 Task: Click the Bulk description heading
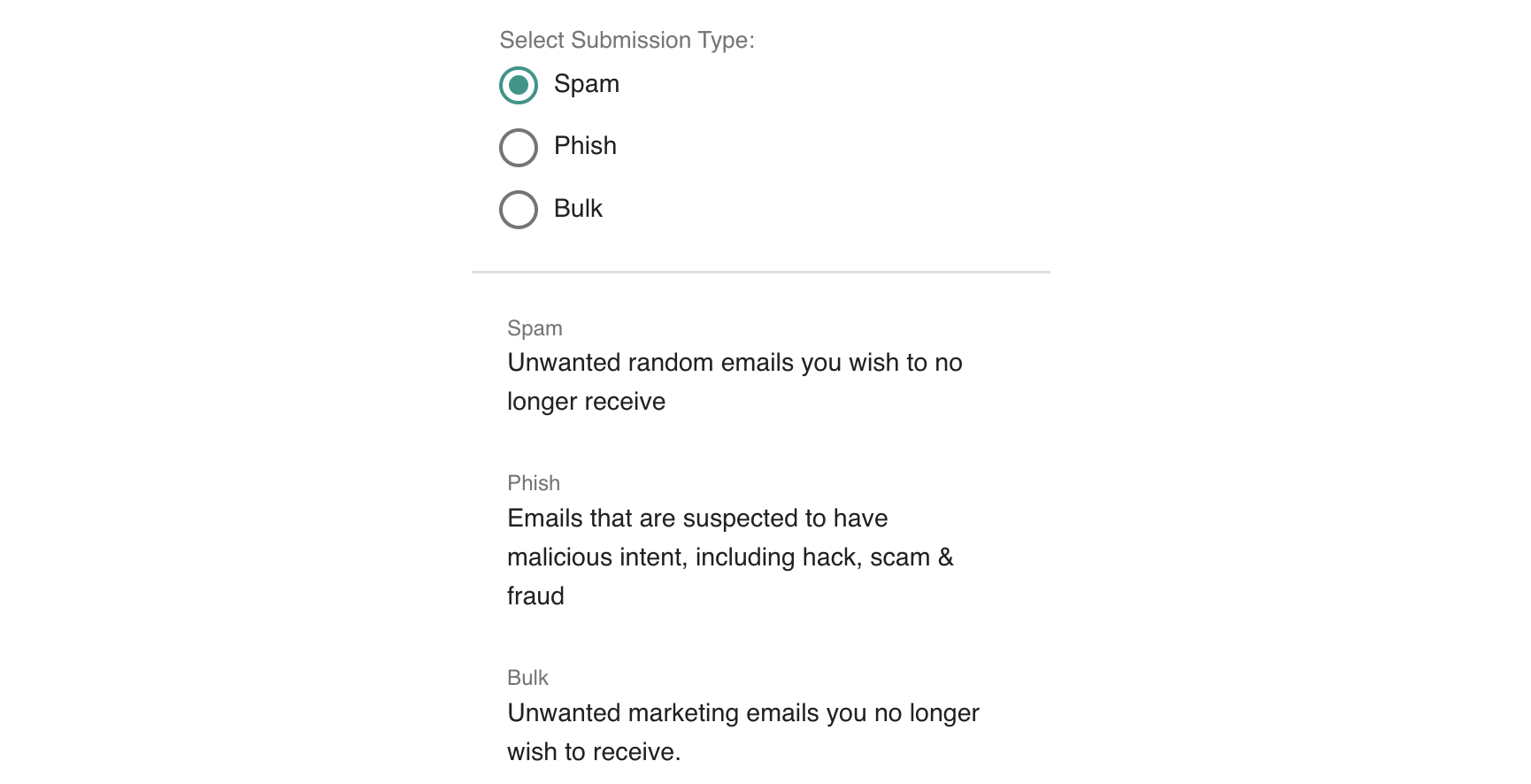click(527, 678)
